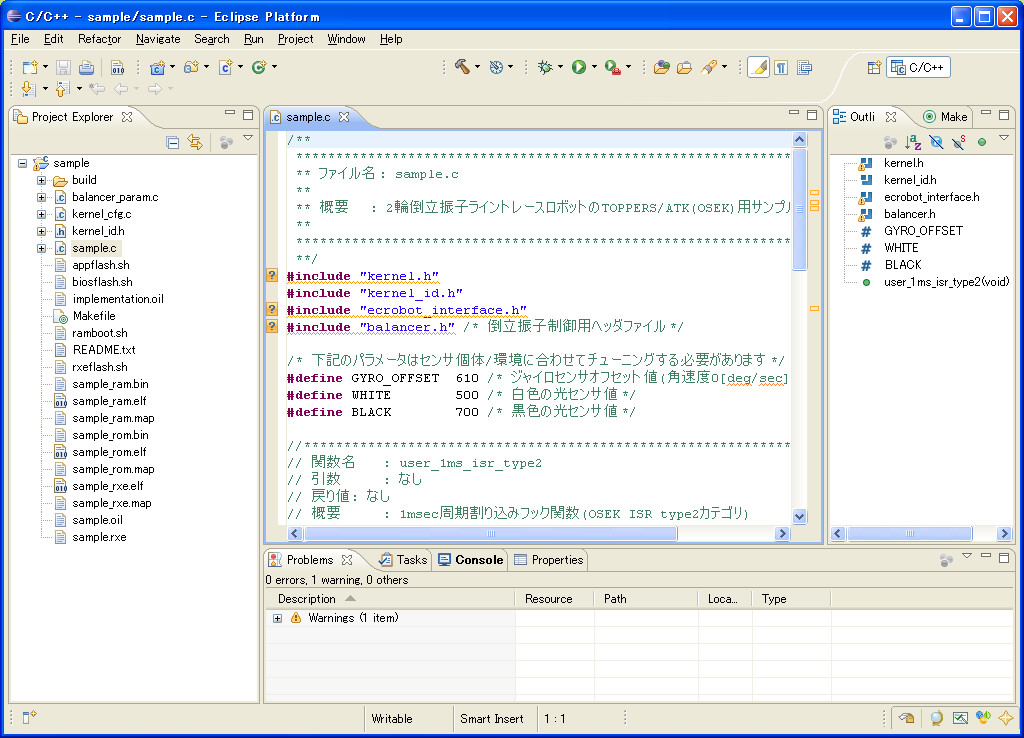Click Collapse All in Project Explorer
Viewport: 1024px width, 738px height.
pyautogui.click(x=172, y=142)
